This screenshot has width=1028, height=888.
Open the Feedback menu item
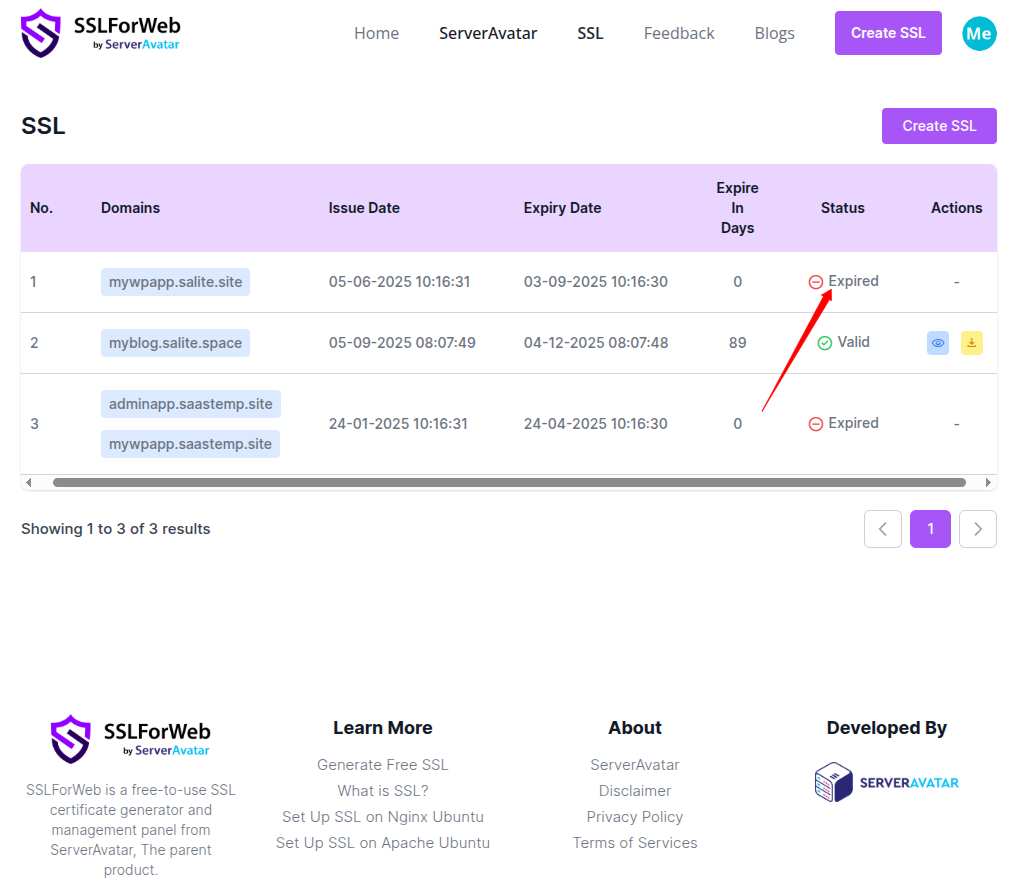click(x=678, y=33)
